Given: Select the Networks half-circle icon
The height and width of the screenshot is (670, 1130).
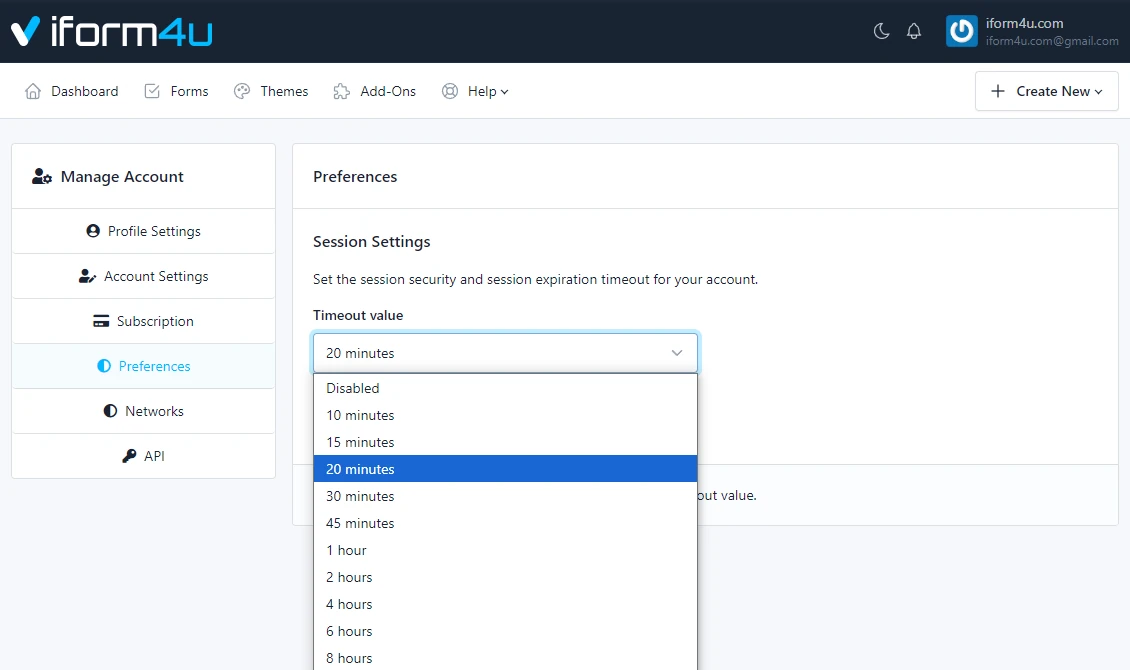Looking at the screenshot, I should 109,411.
